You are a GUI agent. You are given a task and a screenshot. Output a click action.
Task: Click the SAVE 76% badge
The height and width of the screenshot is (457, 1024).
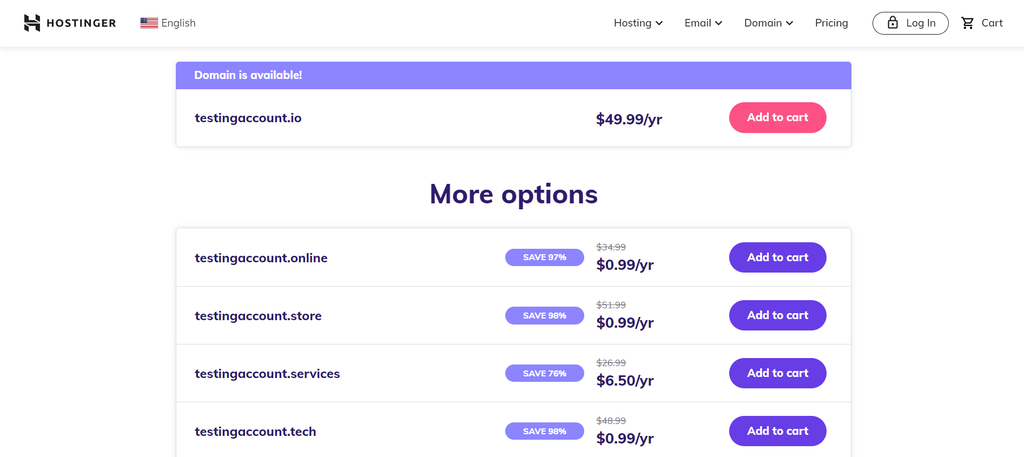[544, 374]
